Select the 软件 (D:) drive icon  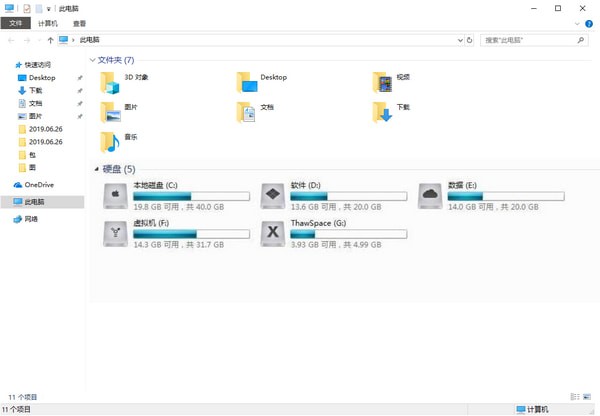(x=273, y=196)
